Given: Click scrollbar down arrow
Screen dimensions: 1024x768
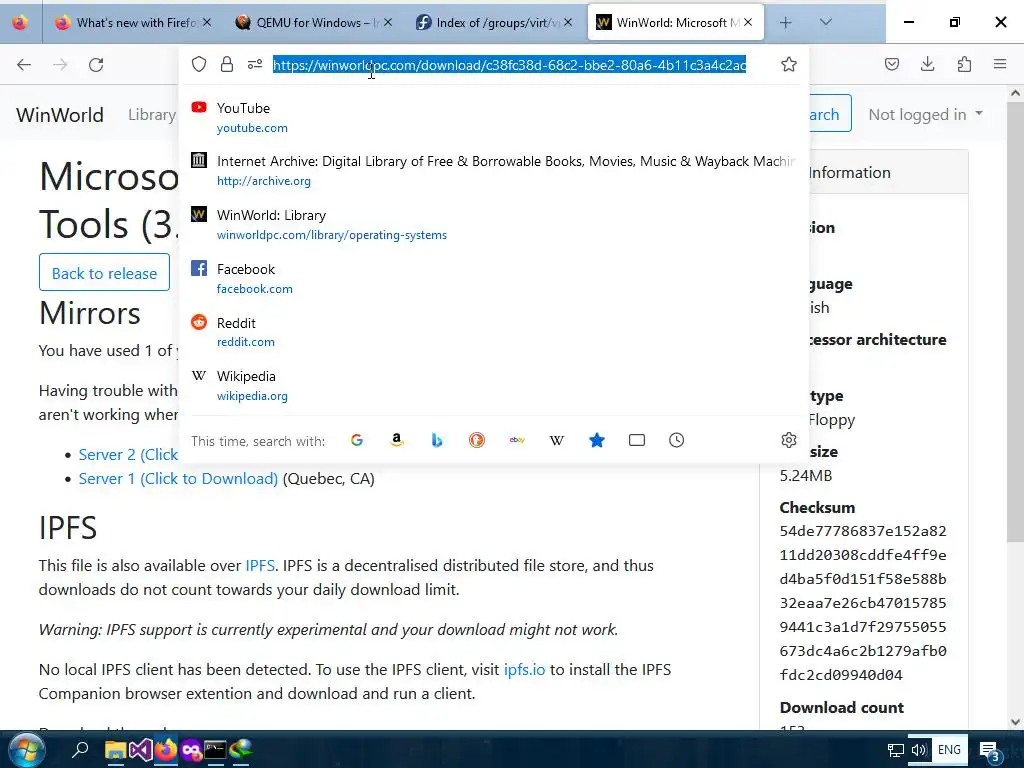Looking at the screenshot, I should (1016, 722).
